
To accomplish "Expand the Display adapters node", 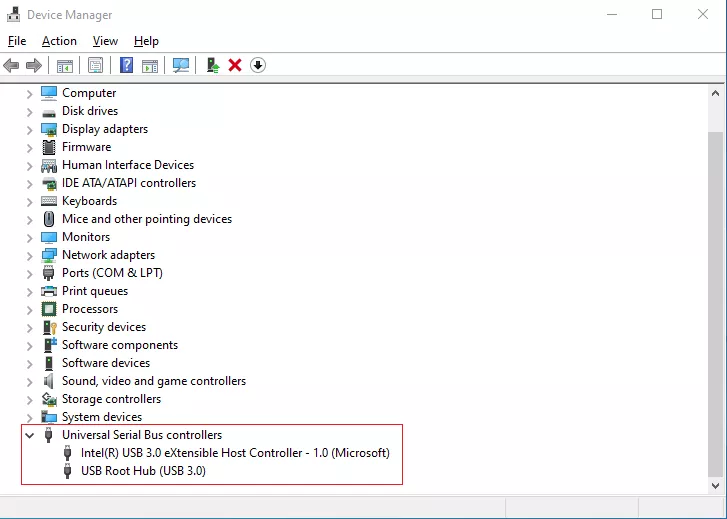I will point(30,130).
